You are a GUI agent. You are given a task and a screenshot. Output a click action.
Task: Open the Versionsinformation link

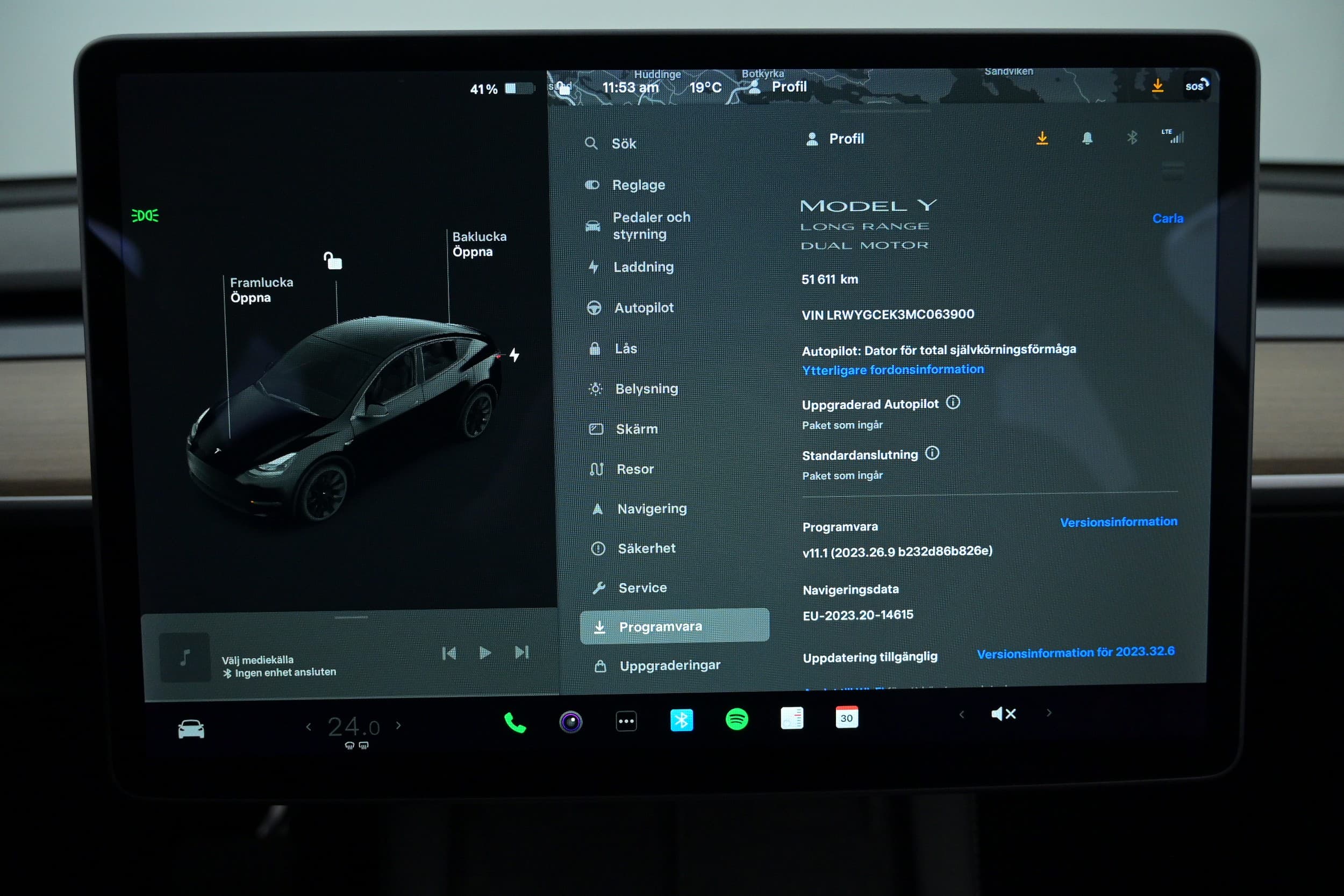[x=1118, y=522]
